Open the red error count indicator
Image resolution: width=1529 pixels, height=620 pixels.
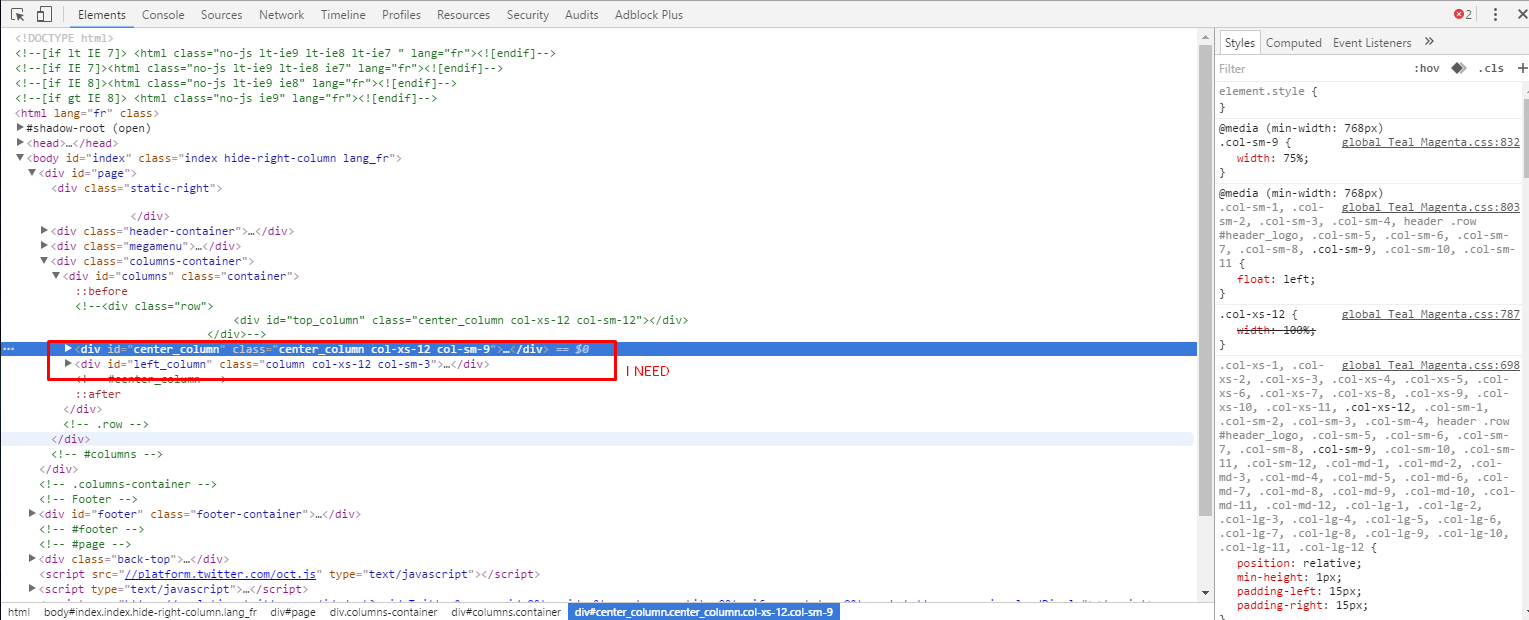[1463, 15]
